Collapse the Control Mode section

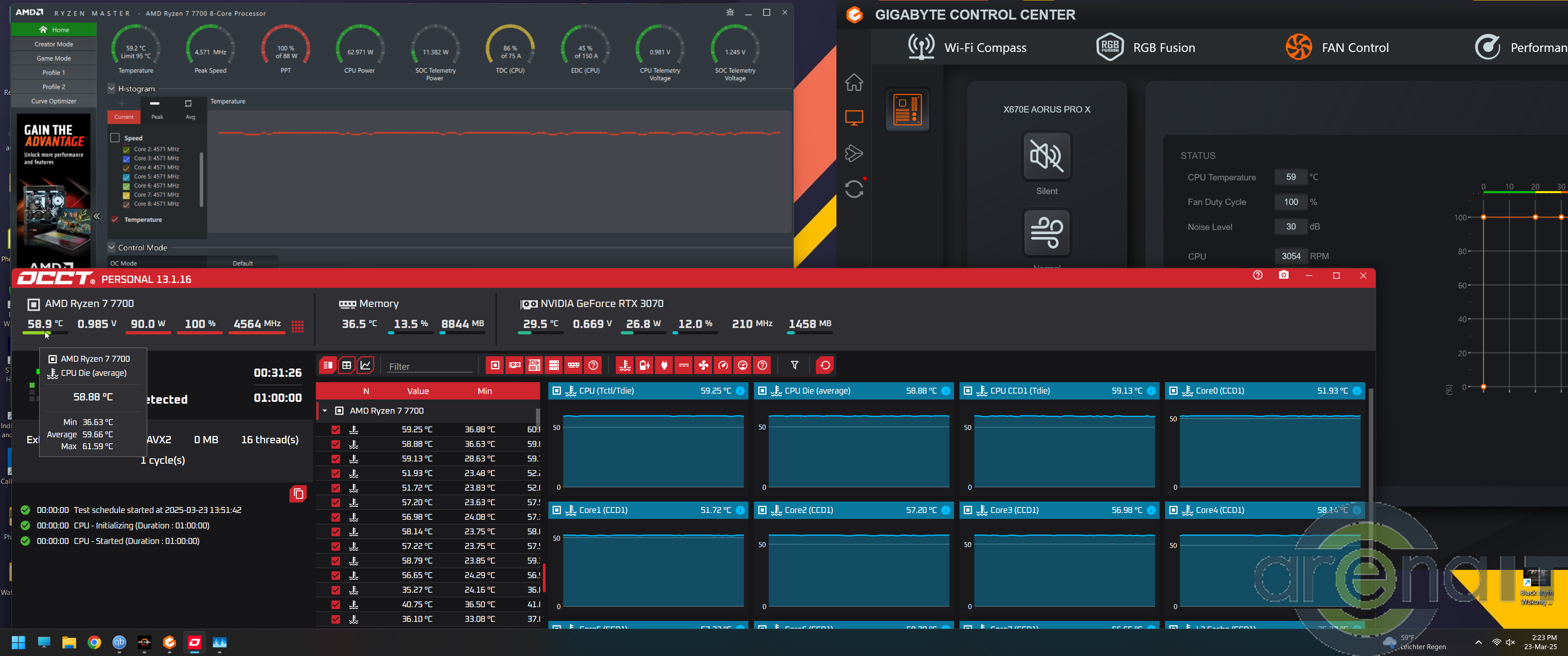point(111,247)
